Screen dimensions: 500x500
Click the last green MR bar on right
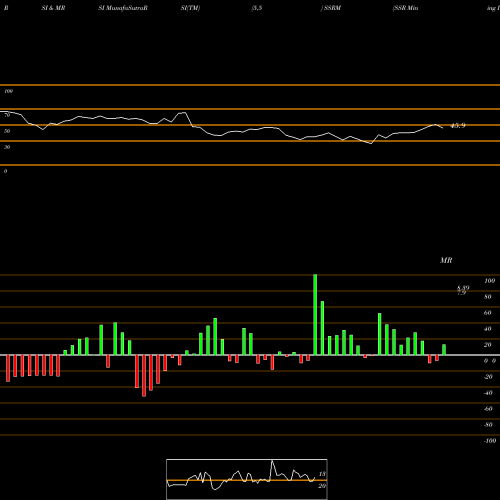(x=444, y=350)
